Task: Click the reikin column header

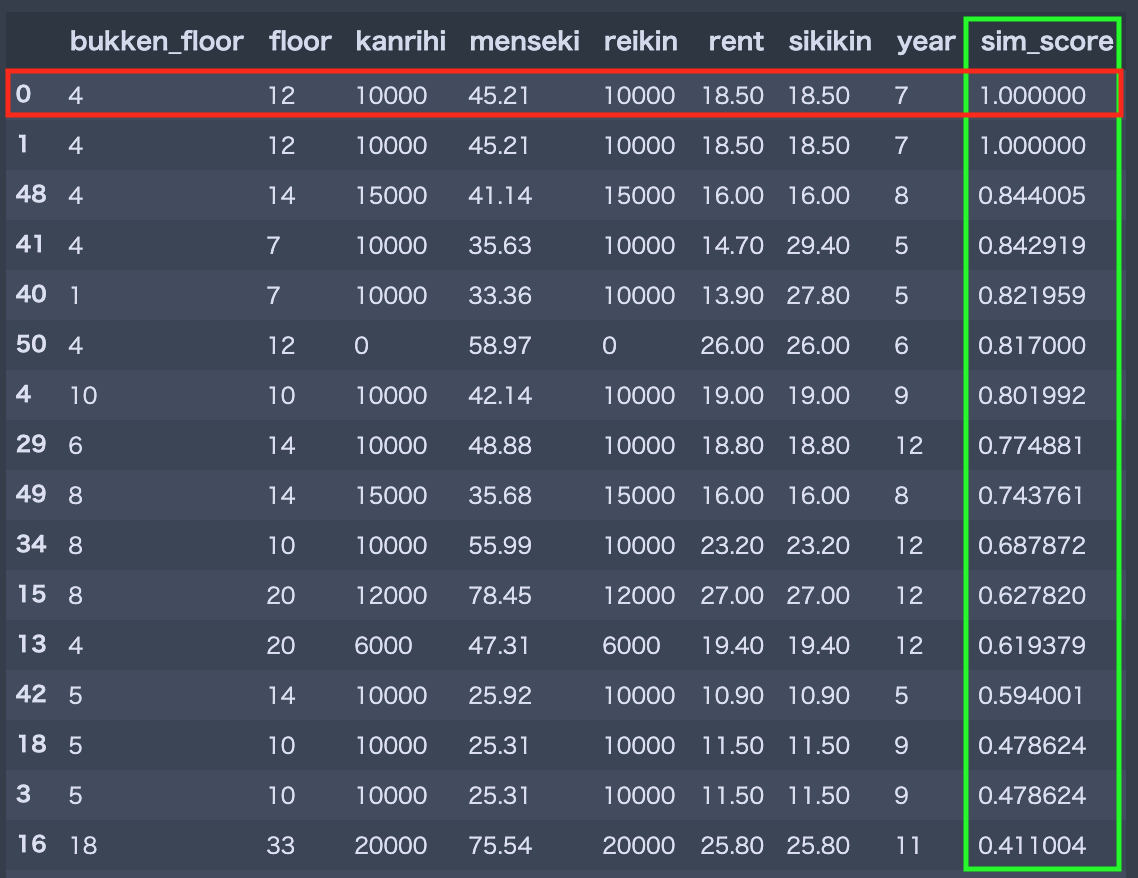Action: (x=640, y=41)
